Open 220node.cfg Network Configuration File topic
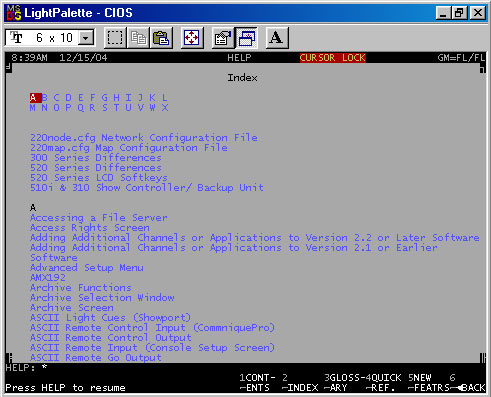 144,138
